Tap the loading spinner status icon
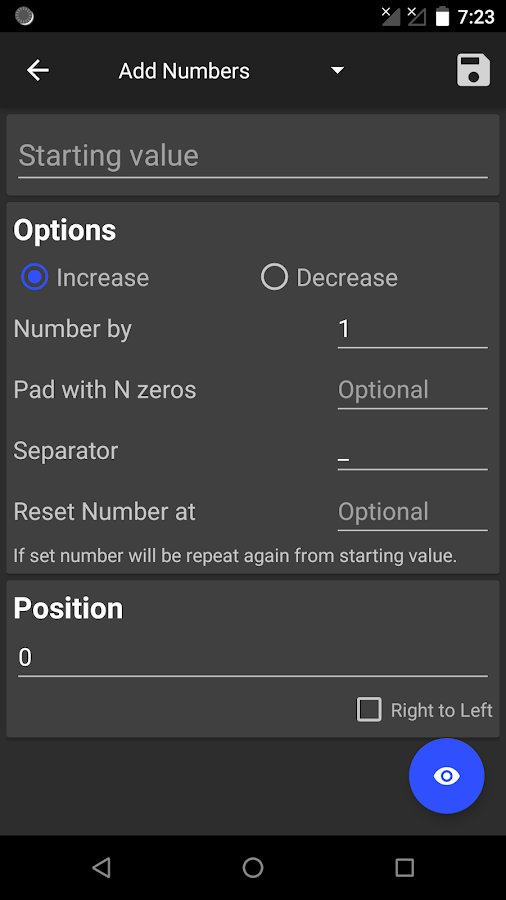The width and height of the screenshot is (506, 900). [x=25, y=17]
